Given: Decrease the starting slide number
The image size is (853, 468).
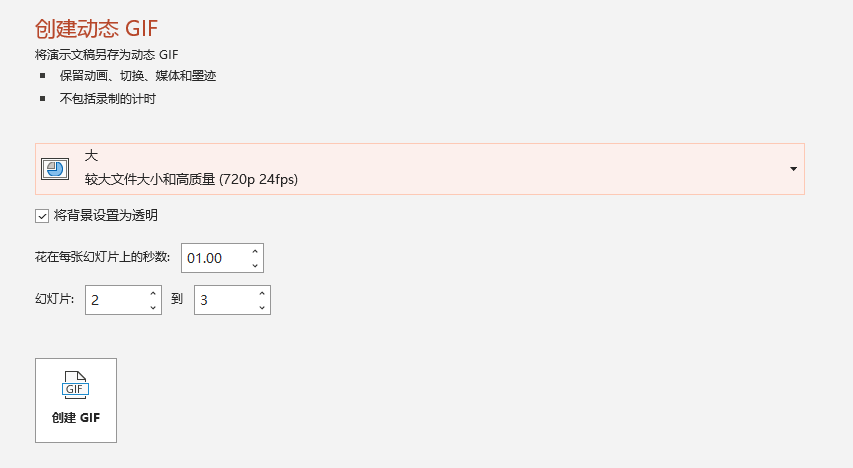Looking at the screenshot, I should click(x=153, y=307).
